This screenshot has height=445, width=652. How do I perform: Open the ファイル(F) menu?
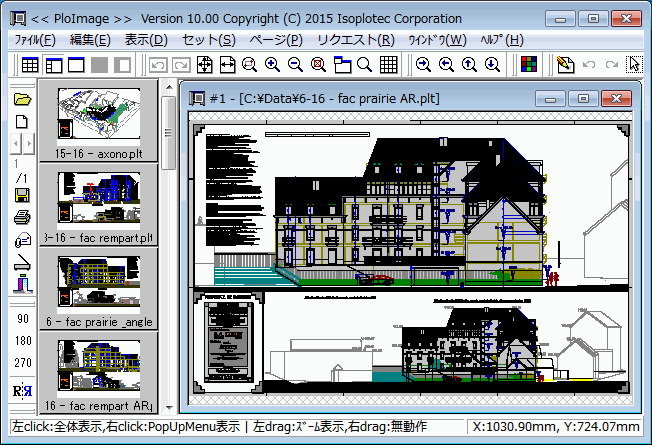click(35, 40)
